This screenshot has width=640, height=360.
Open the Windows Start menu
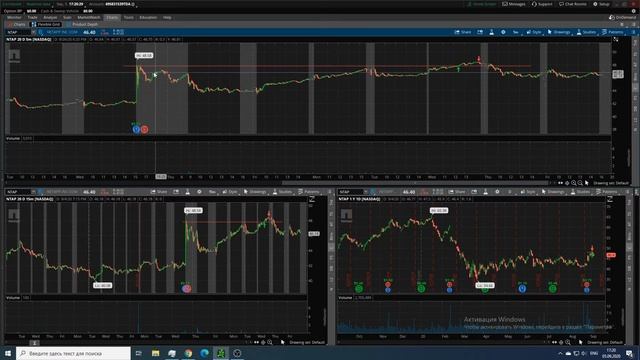tap(8, 353)
